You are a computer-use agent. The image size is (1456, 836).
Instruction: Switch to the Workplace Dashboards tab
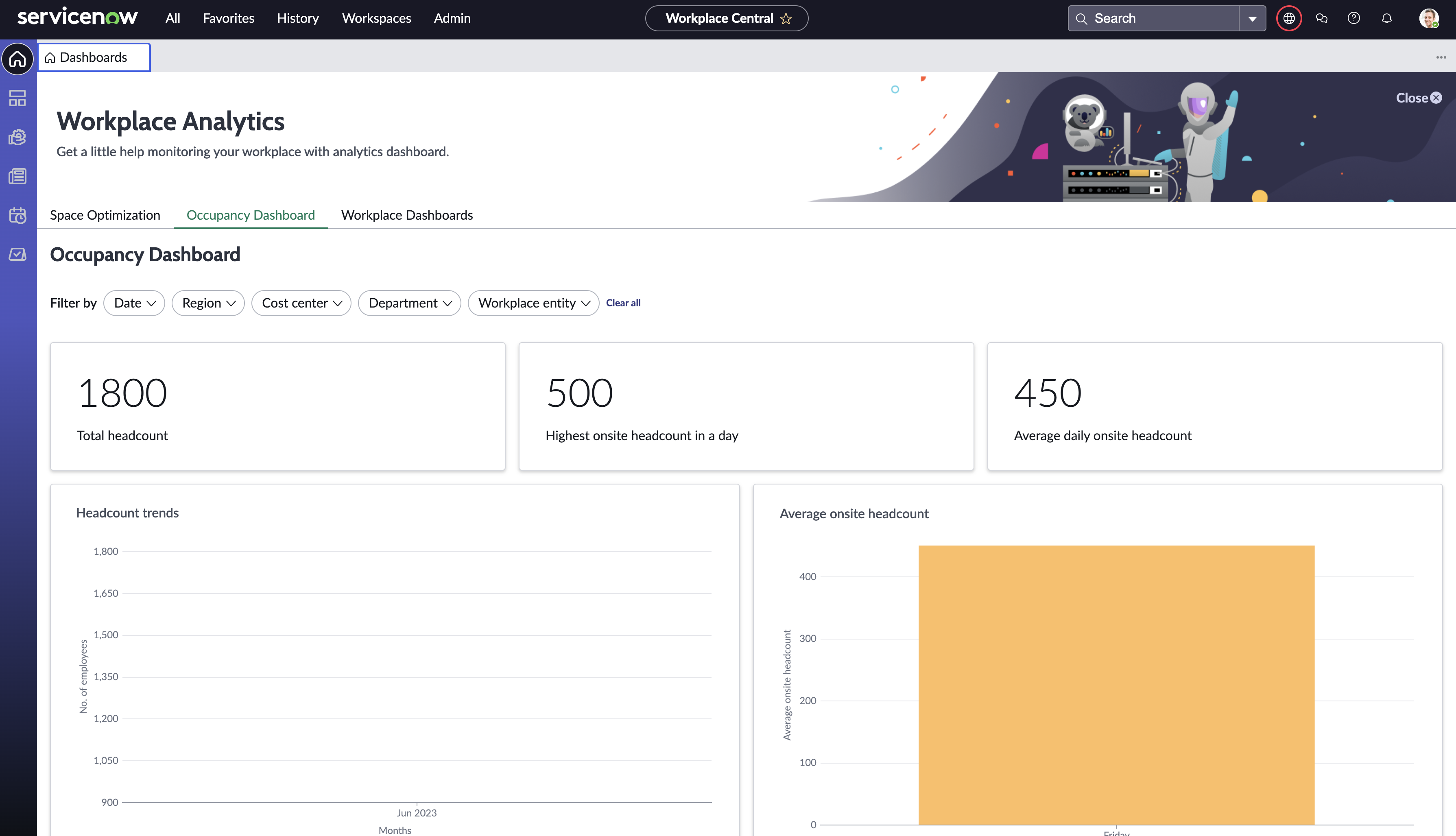coord(407,215)
